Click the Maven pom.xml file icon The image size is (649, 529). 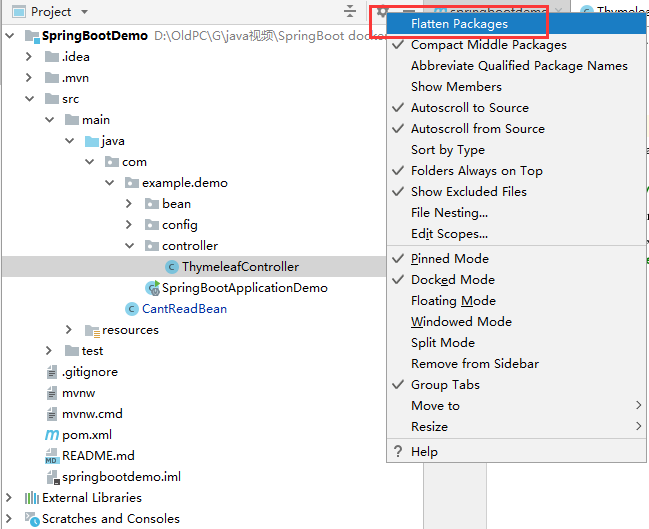coord(52,435)
